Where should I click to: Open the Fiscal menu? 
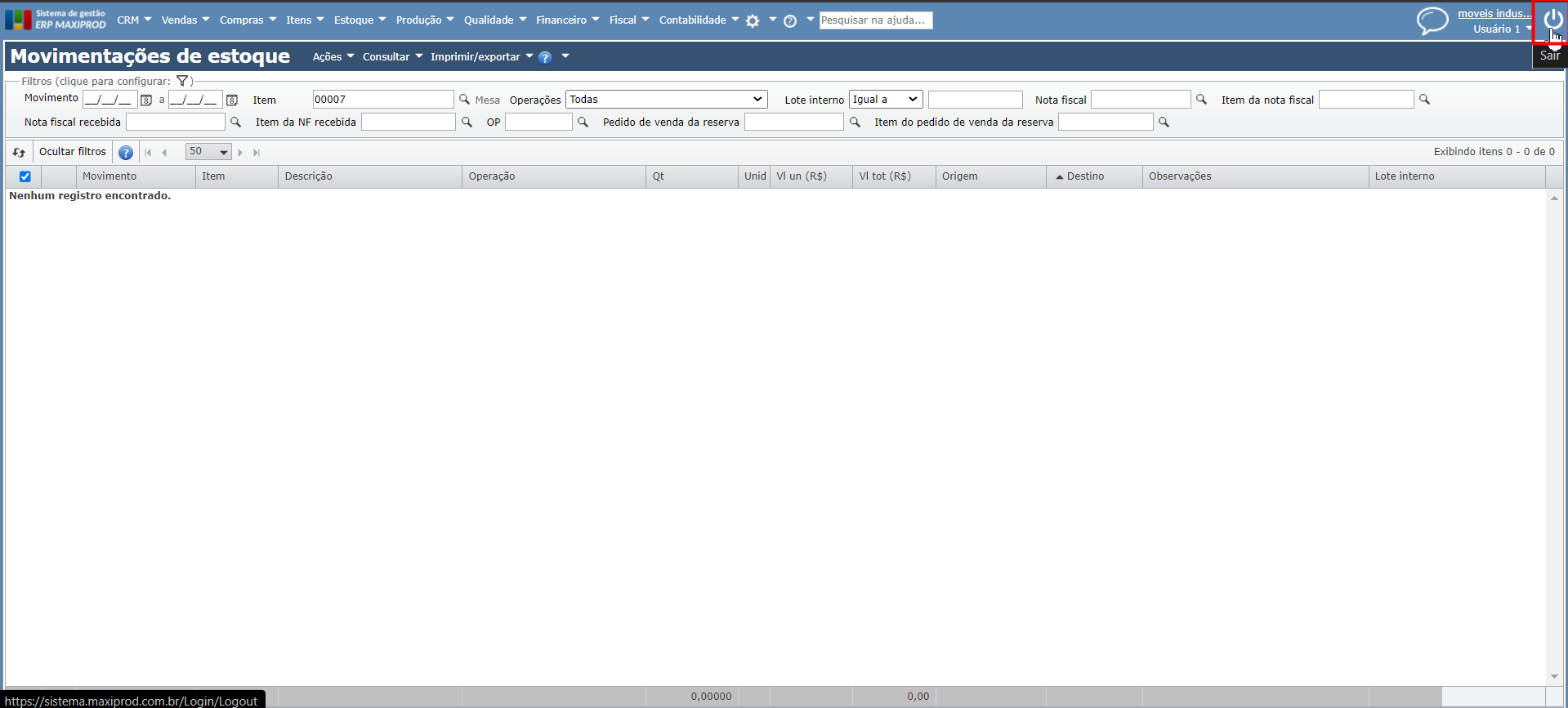tap(629, 20)
